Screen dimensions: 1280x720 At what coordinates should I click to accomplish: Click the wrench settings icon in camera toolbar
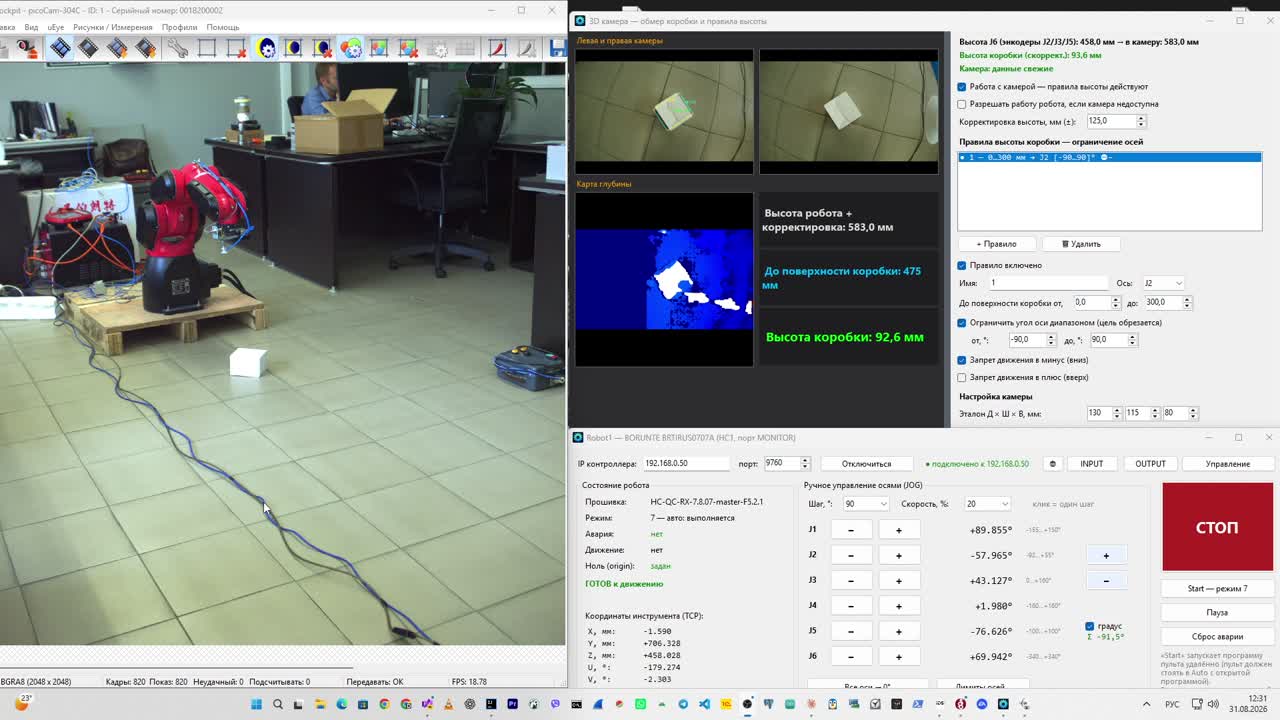click(x=177, y=47)
